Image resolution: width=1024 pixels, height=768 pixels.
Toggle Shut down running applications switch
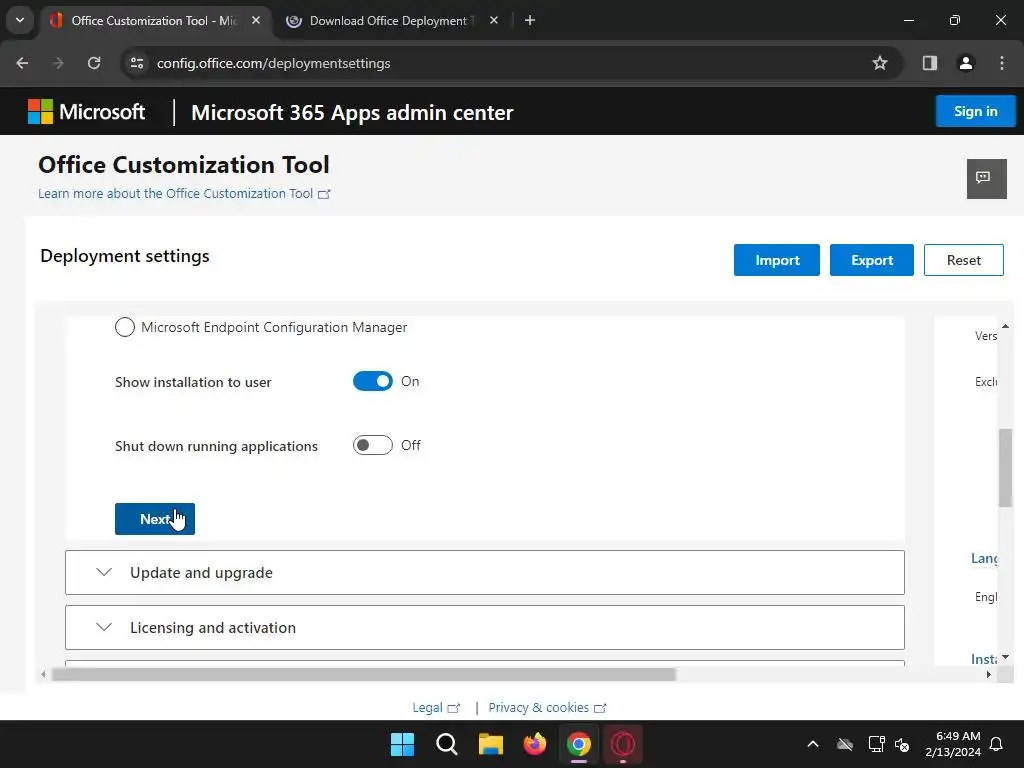coord(372,445)
